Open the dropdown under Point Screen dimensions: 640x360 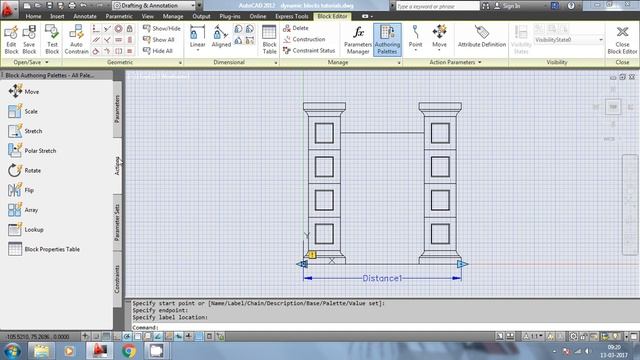pos(416,50)
